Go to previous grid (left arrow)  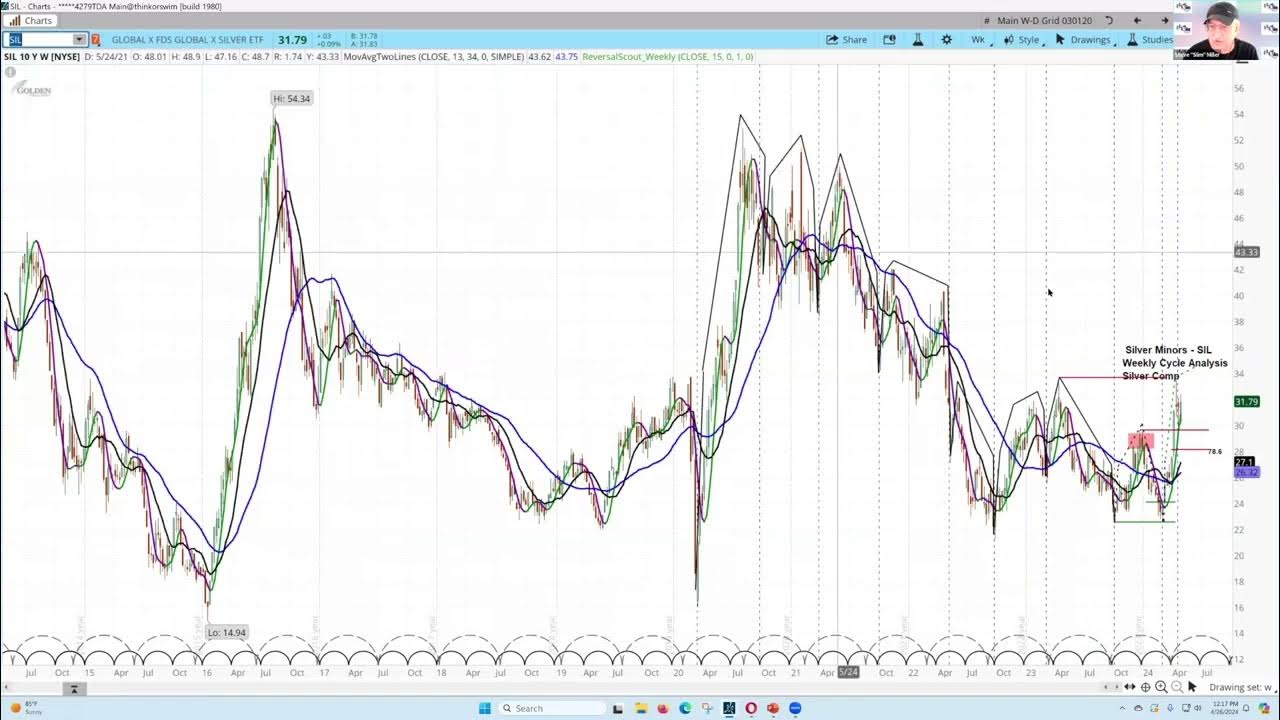click(1137, 20)
